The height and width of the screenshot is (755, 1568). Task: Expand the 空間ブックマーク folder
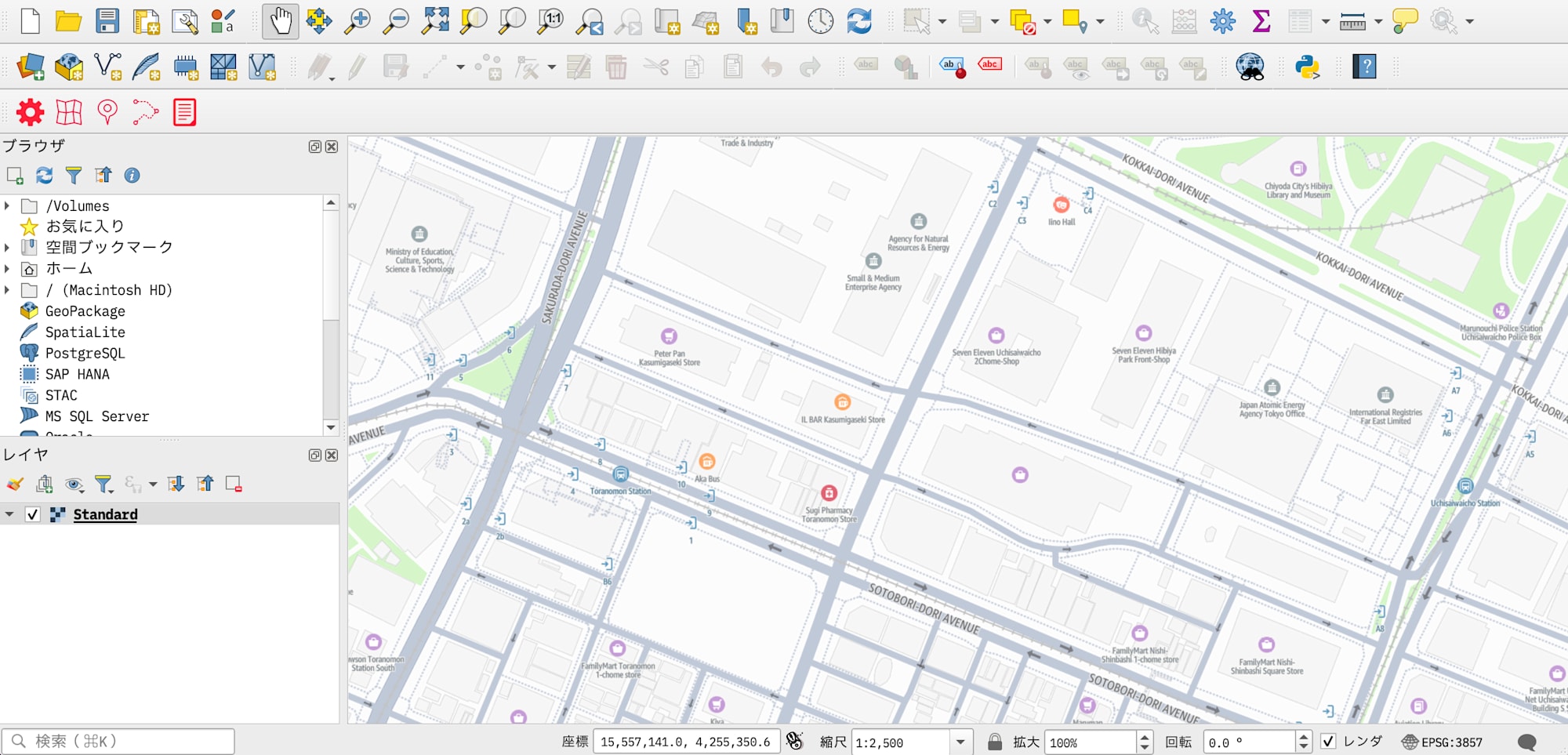(8, 248)
